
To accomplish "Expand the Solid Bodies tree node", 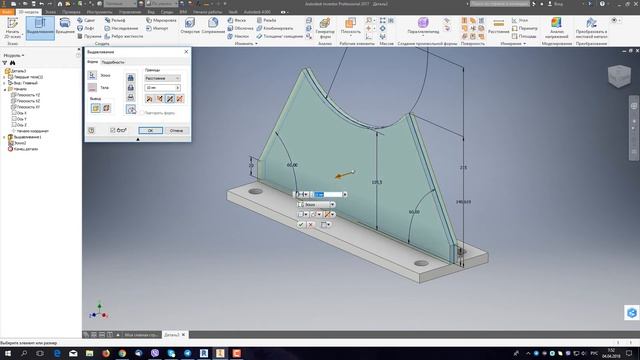I will [x=4, y=77].
